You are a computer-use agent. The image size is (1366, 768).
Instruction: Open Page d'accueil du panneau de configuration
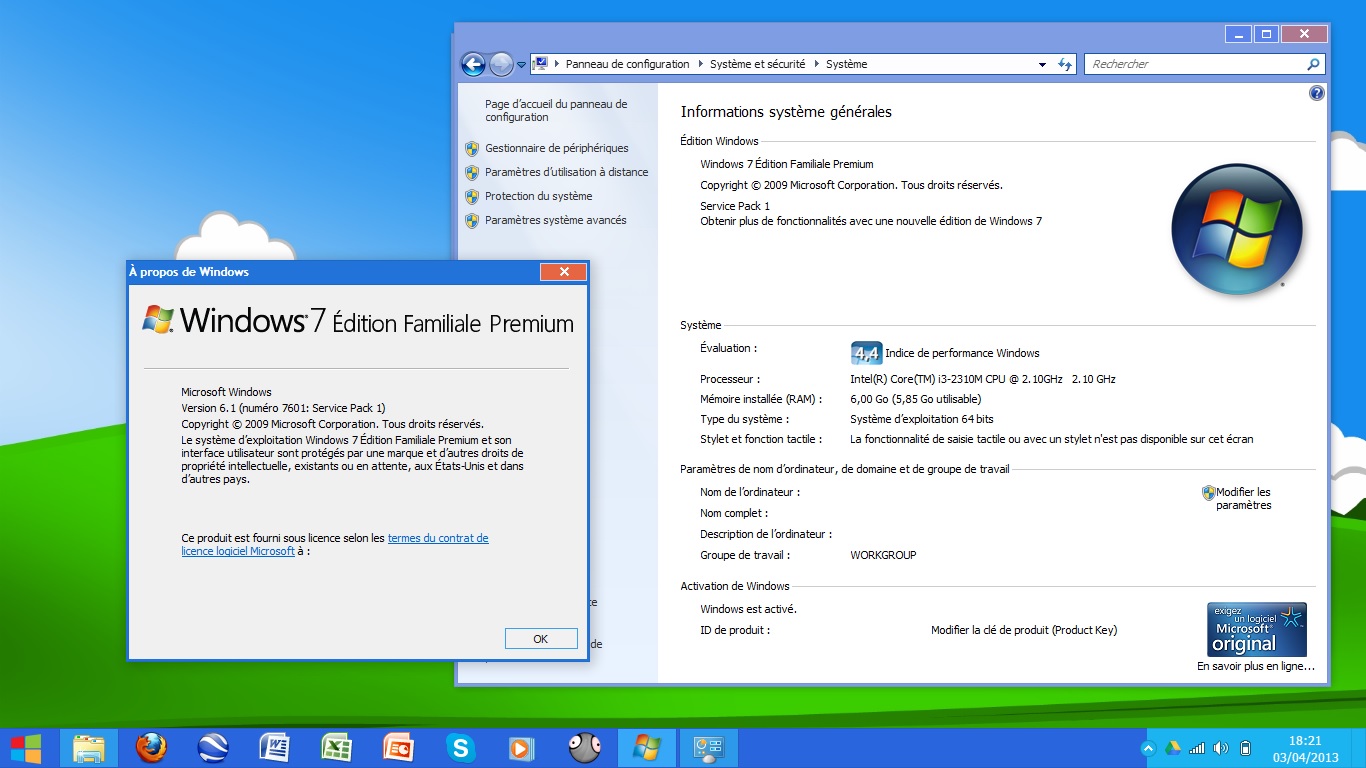[x=556, y=110]
